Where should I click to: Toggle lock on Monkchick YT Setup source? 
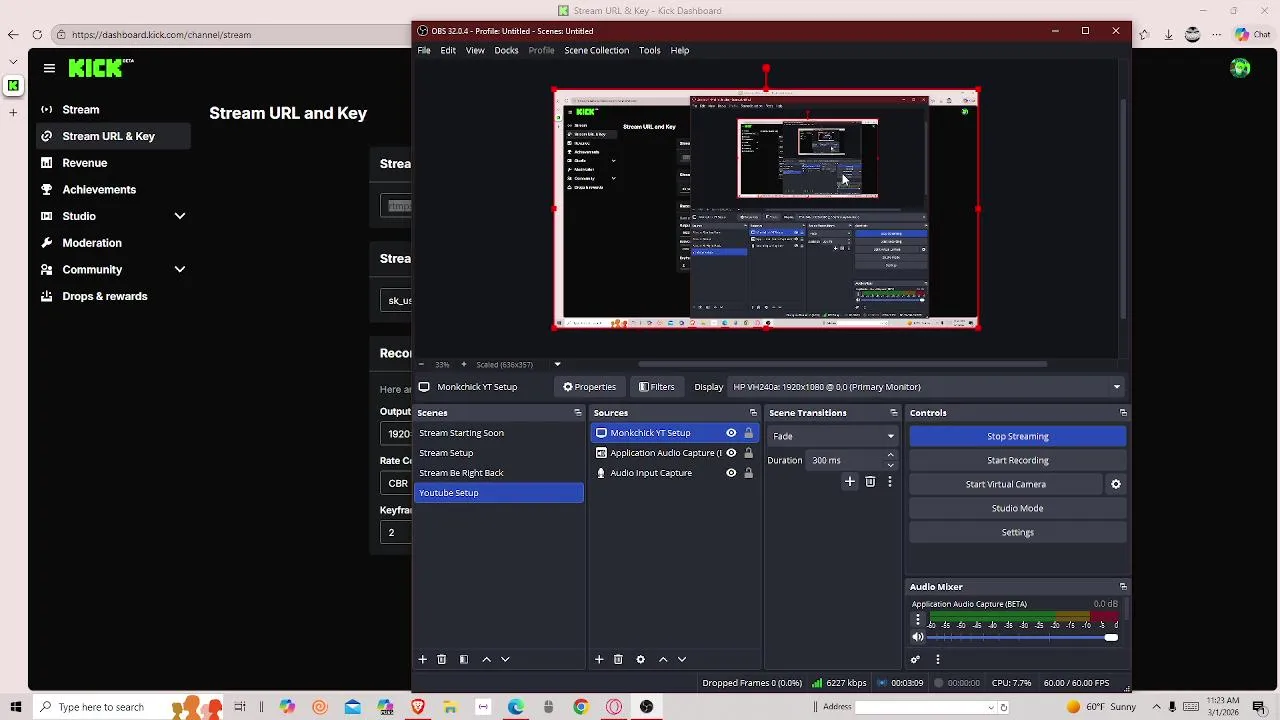(x=748, y=433)
